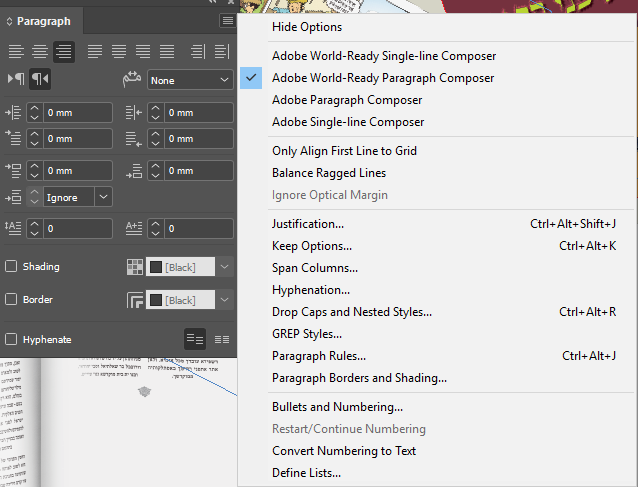
Task: Open the Paragraph panel menu icon
Action: pos(228,20)
